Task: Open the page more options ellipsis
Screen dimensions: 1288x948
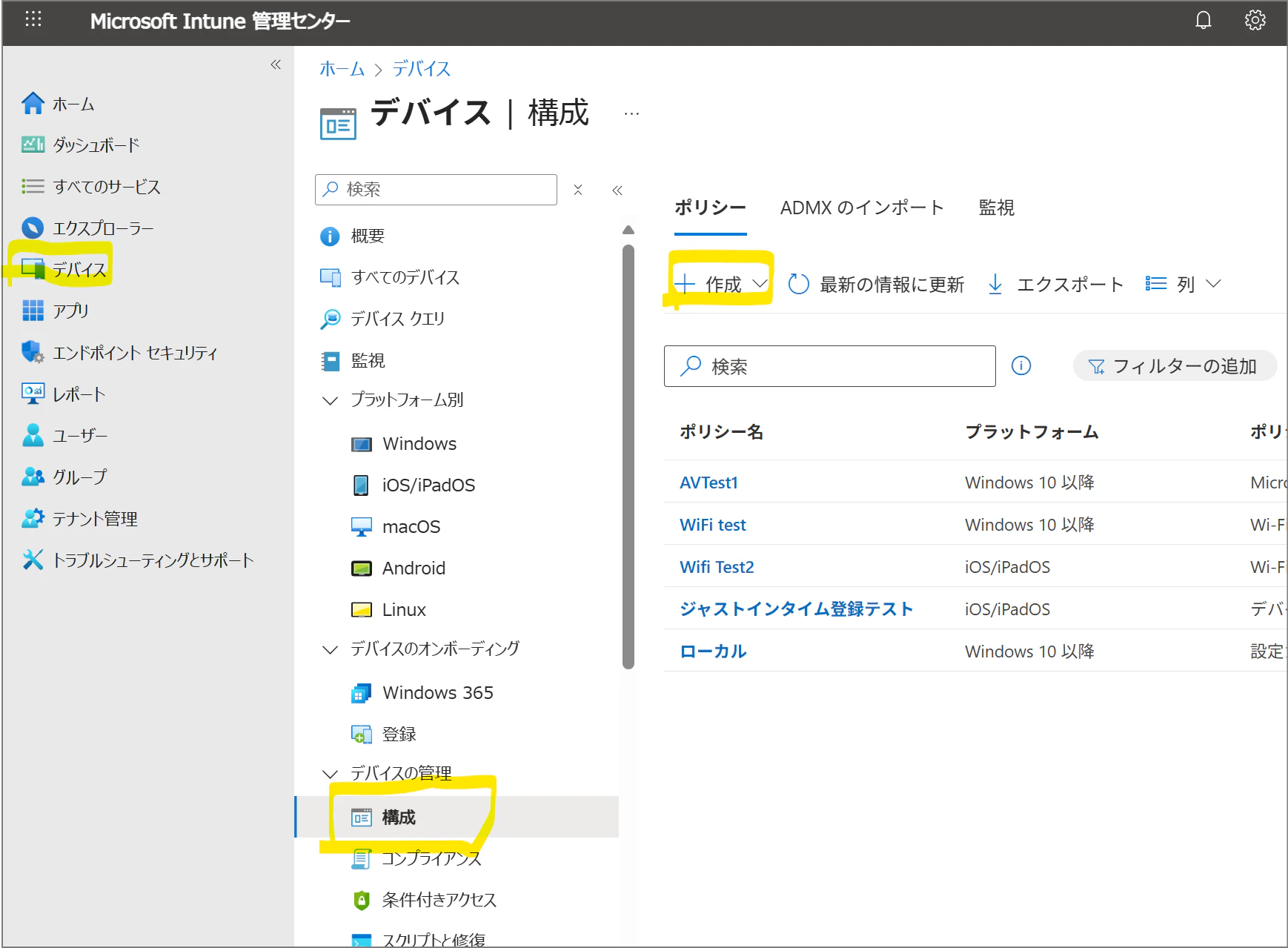Action: click(631, 114)
